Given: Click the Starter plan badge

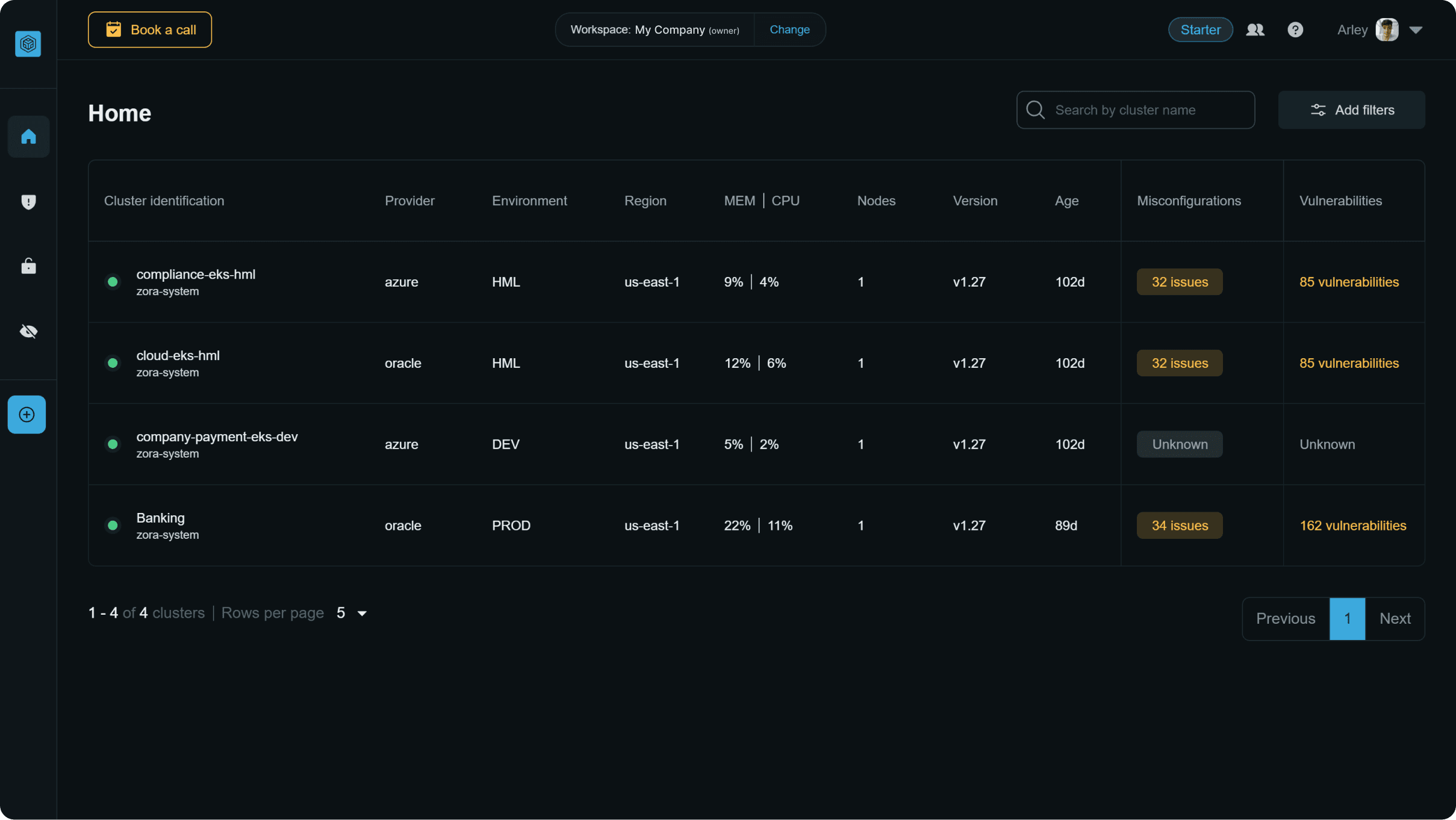Looking at the screenshot, I should tap(1200, 30).
